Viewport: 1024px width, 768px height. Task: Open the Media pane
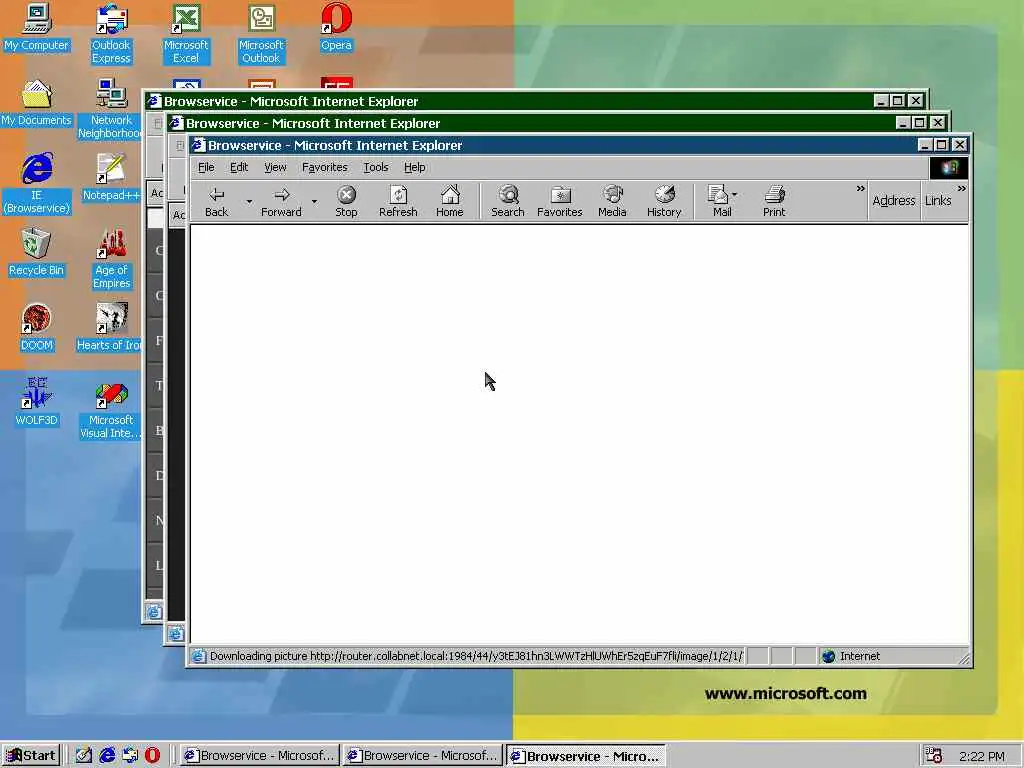coord(612,201)
